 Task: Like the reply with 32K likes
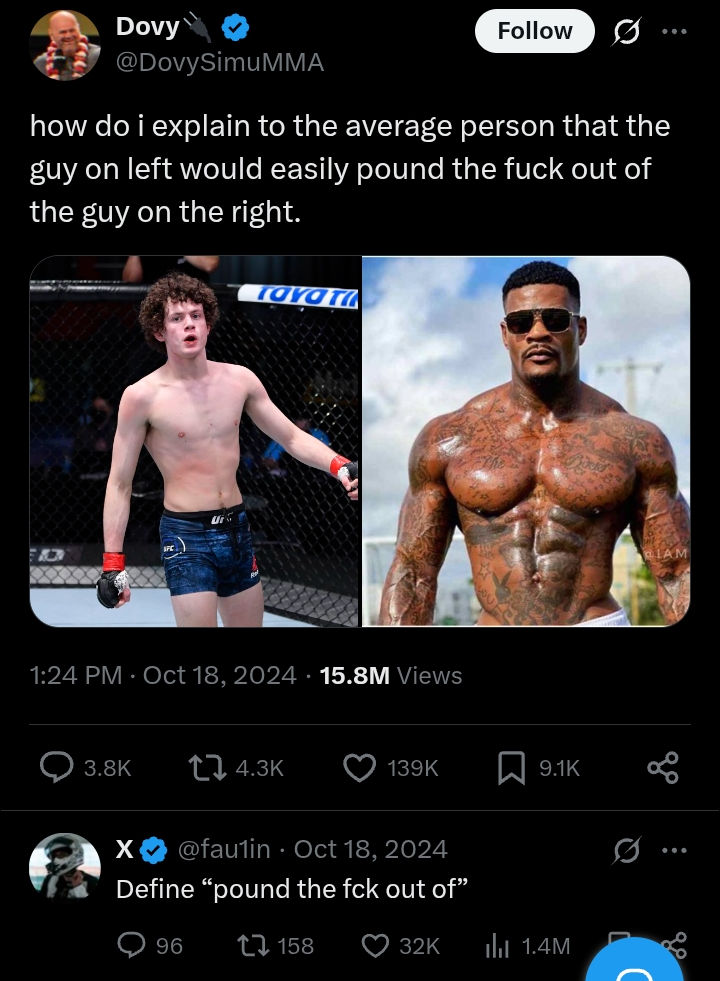pos(375,945)
